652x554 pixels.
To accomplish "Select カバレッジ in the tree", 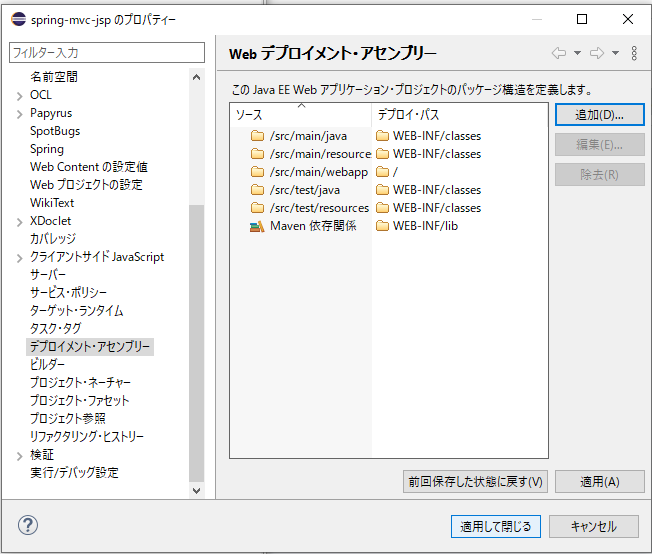I will tap(53, 239).
